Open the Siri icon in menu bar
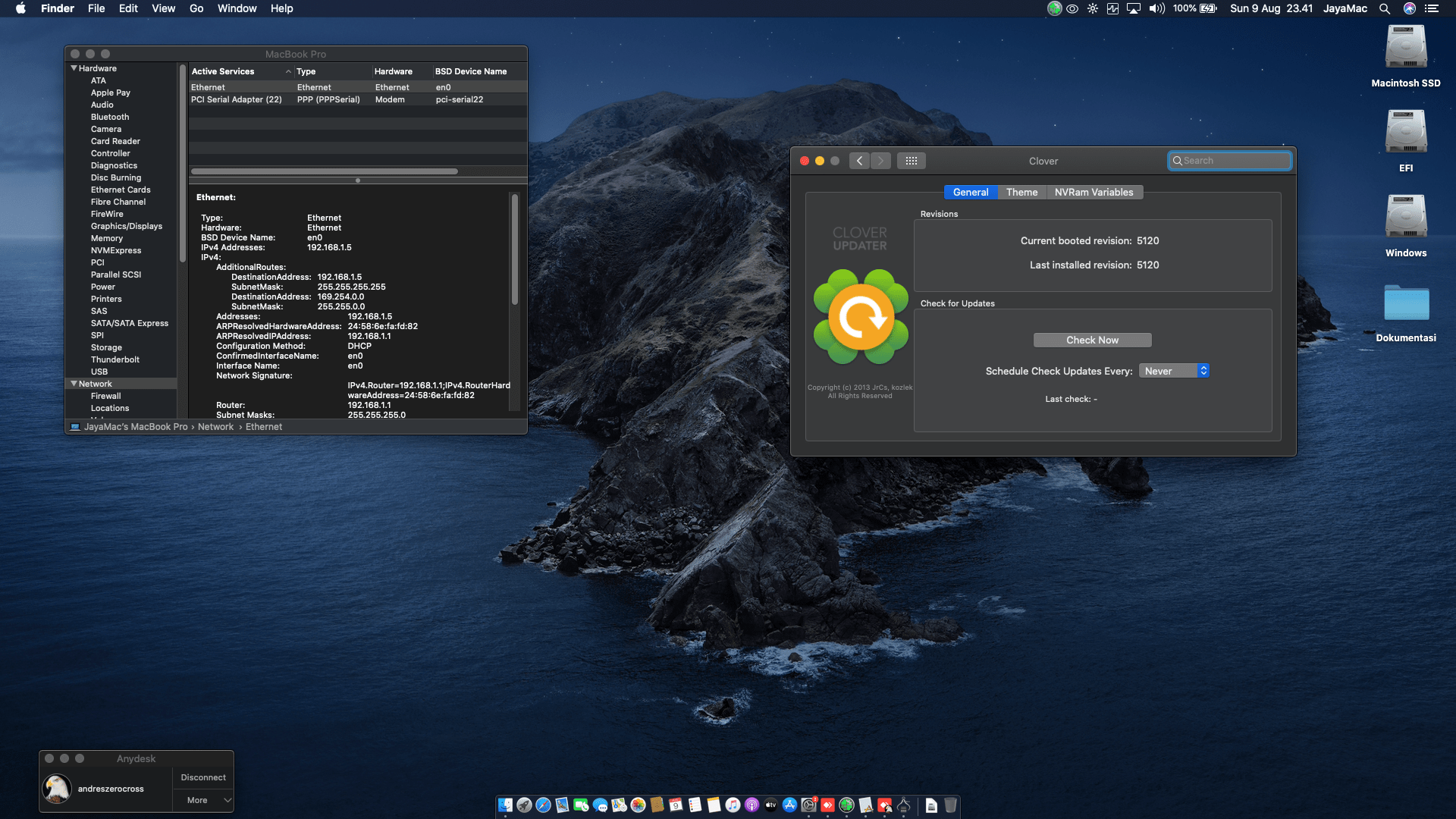This screenshot has height=819, width=1456. 1410,8
